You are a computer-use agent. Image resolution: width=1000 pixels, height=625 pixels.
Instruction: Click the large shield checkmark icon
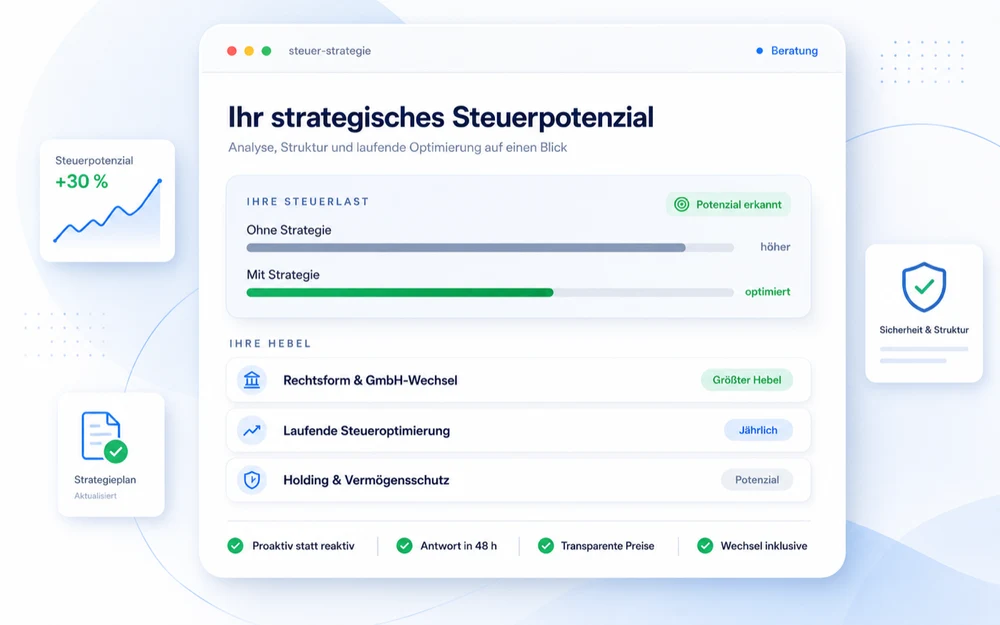[923, 287]
